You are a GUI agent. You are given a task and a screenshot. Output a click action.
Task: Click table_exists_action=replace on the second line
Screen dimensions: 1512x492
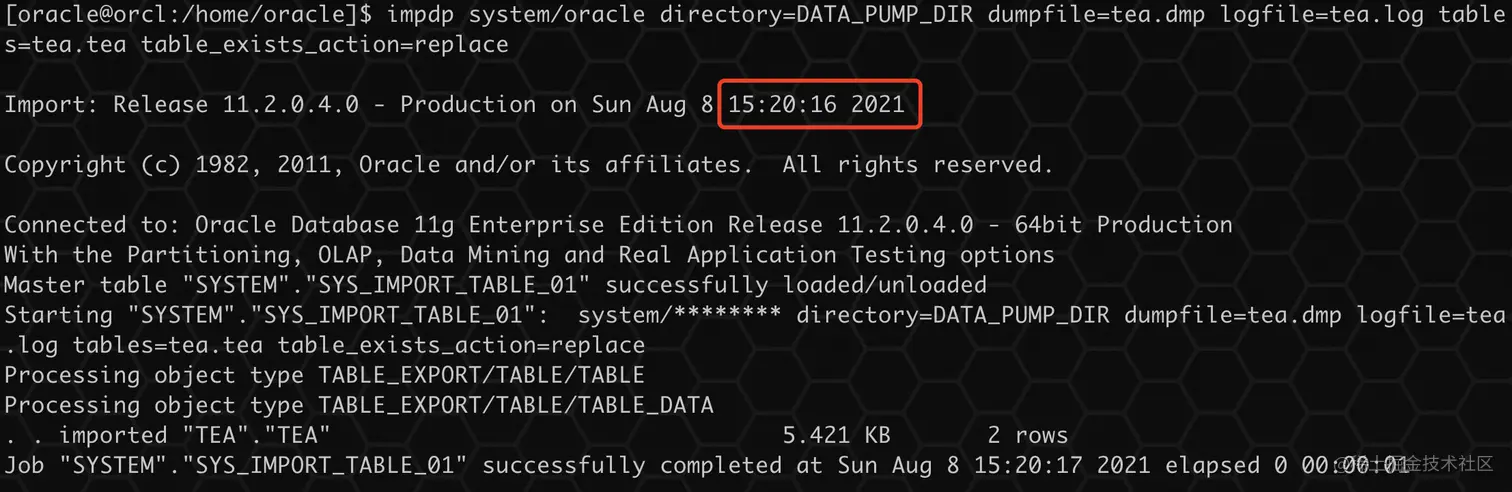(325, 45)
